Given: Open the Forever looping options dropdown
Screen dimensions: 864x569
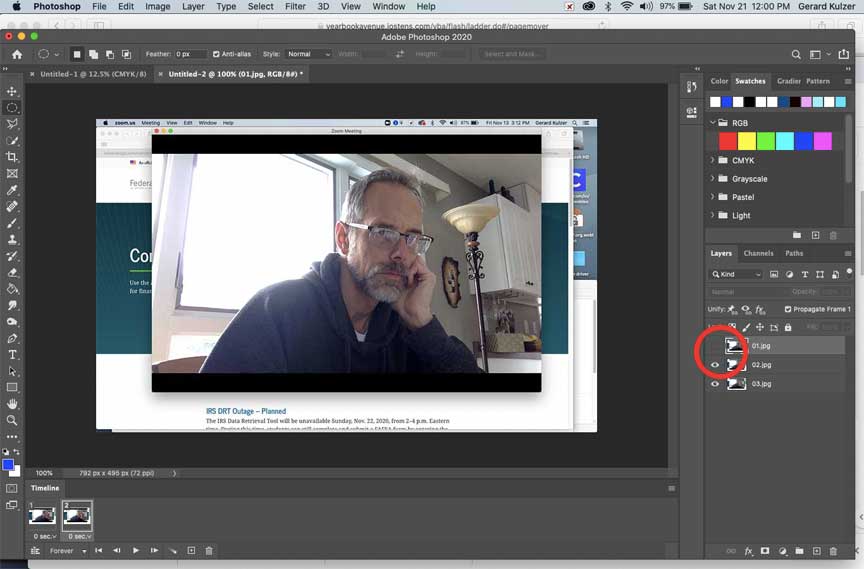Looking at the screenshot, I should [68, 551].
